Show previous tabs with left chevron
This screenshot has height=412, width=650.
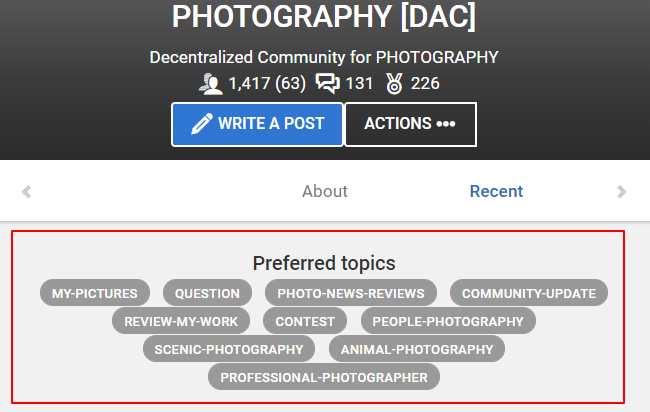pos(27,191)
